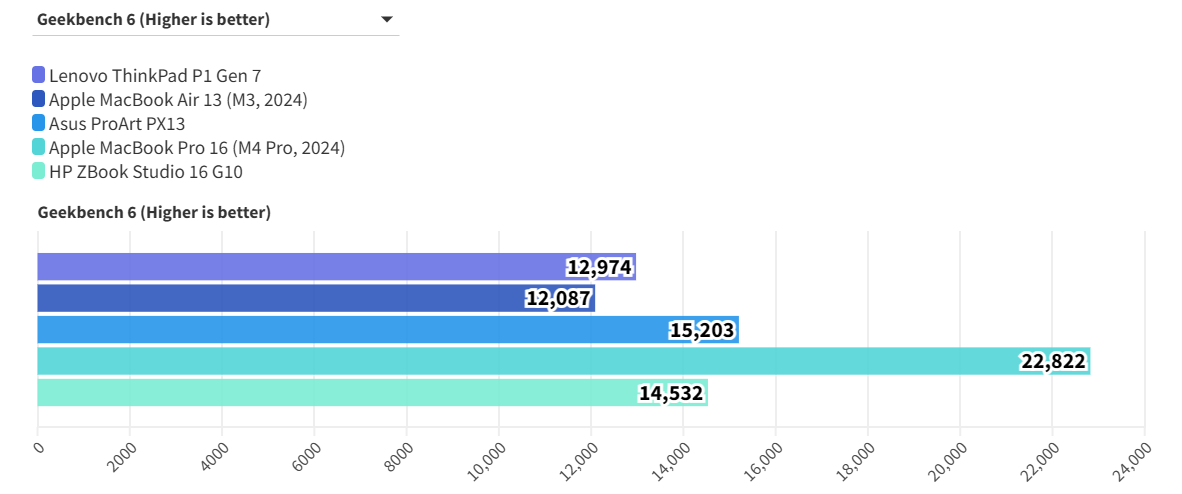The height and width of the screenshot is (494, 1182).
Task: Click the Lenovo ThinkPad bar showing 12,974
Action: 300,267
